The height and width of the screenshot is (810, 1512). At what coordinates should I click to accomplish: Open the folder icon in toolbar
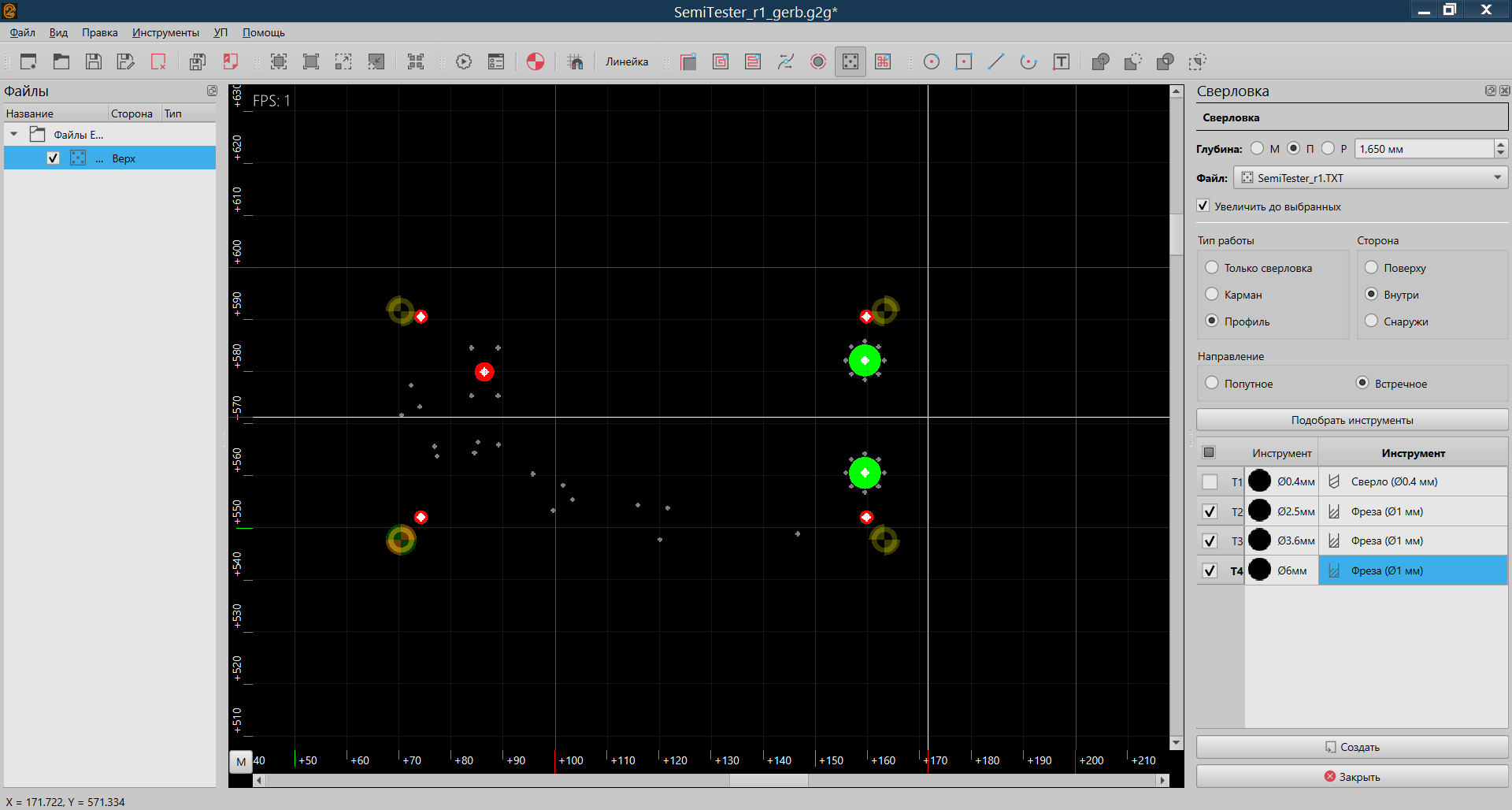[61, 61]
